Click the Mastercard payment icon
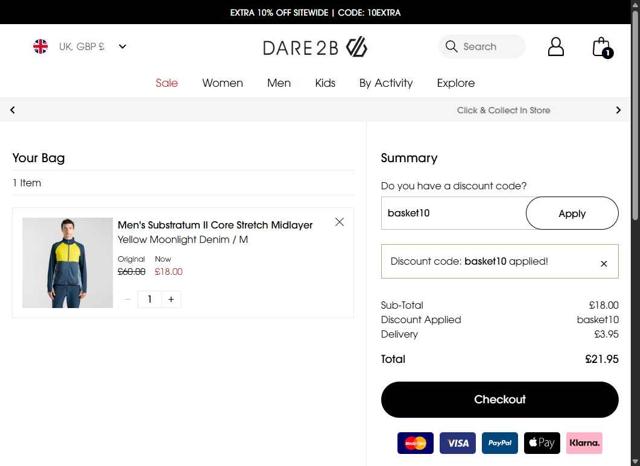The height and width of the screenshot is (466, 640). pos(415,443)
